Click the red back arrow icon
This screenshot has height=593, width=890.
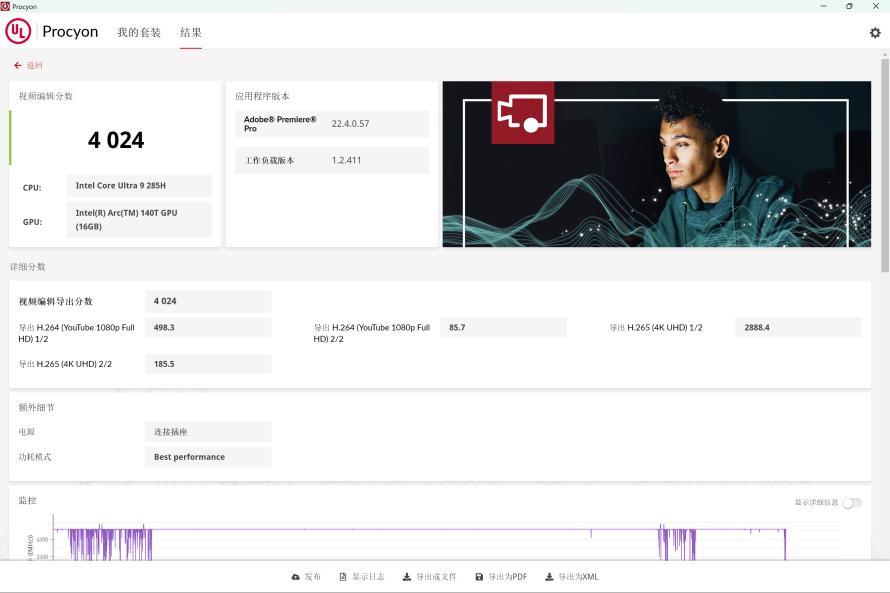[x=18, y=65]
